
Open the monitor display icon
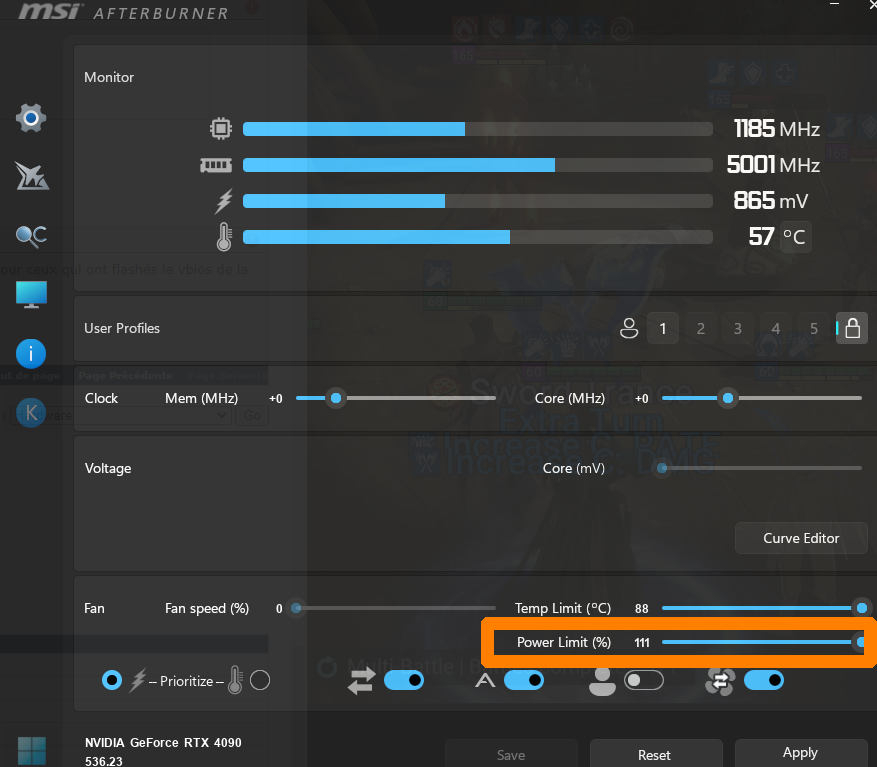pos(31,294)
